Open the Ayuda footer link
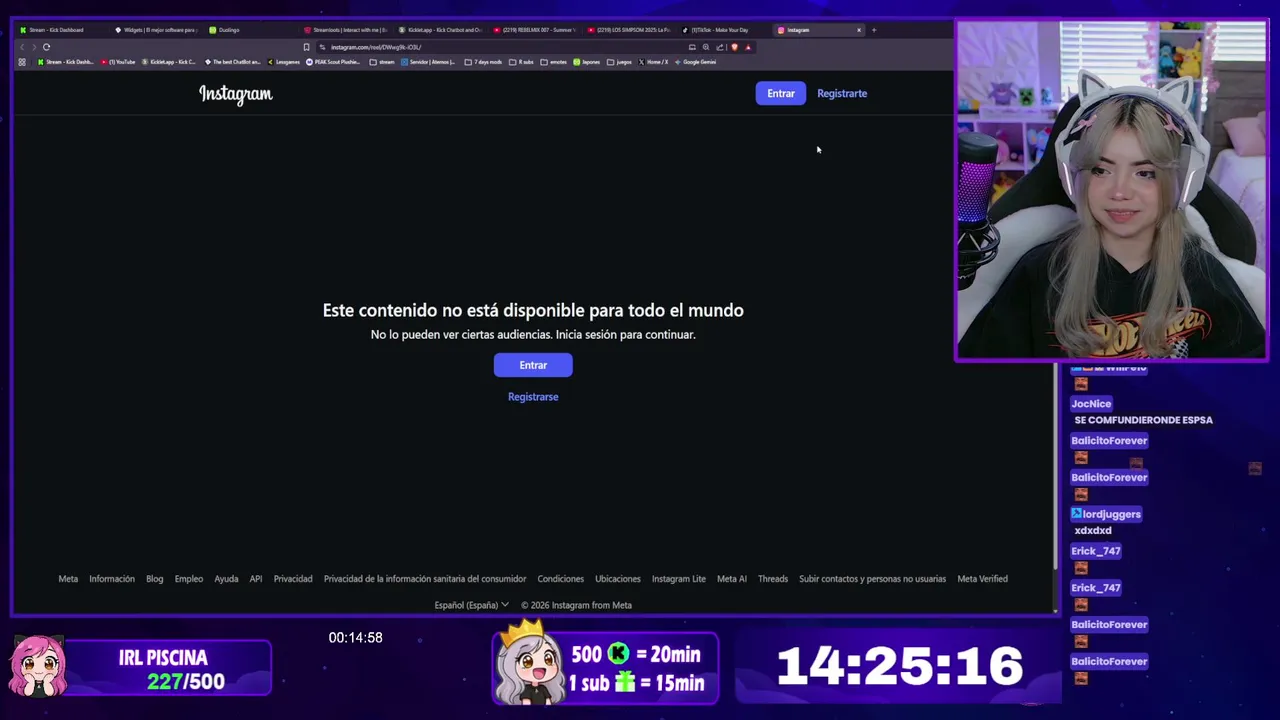The image size is (1280, 720). [x=226, y=579]
